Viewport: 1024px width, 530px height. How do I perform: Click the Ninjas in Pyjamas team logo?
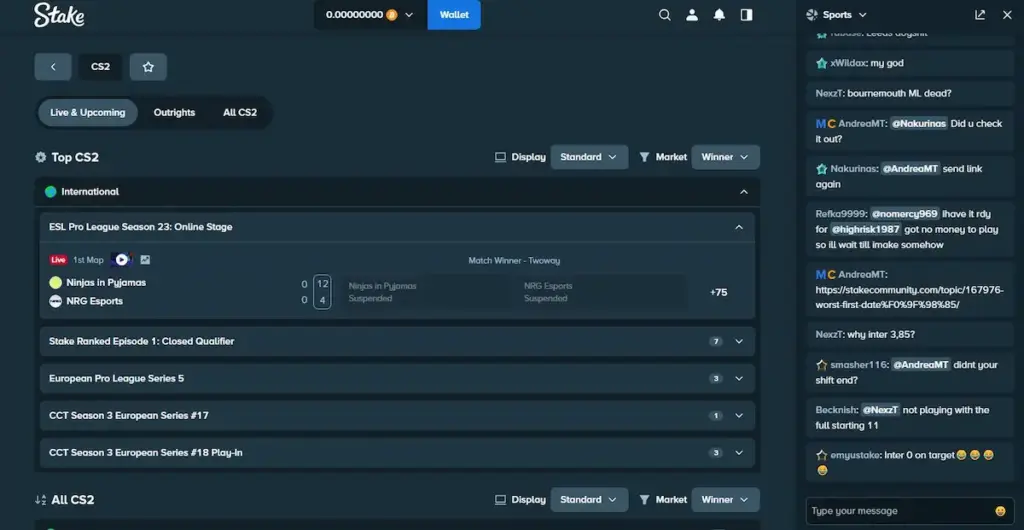point(56,283)
